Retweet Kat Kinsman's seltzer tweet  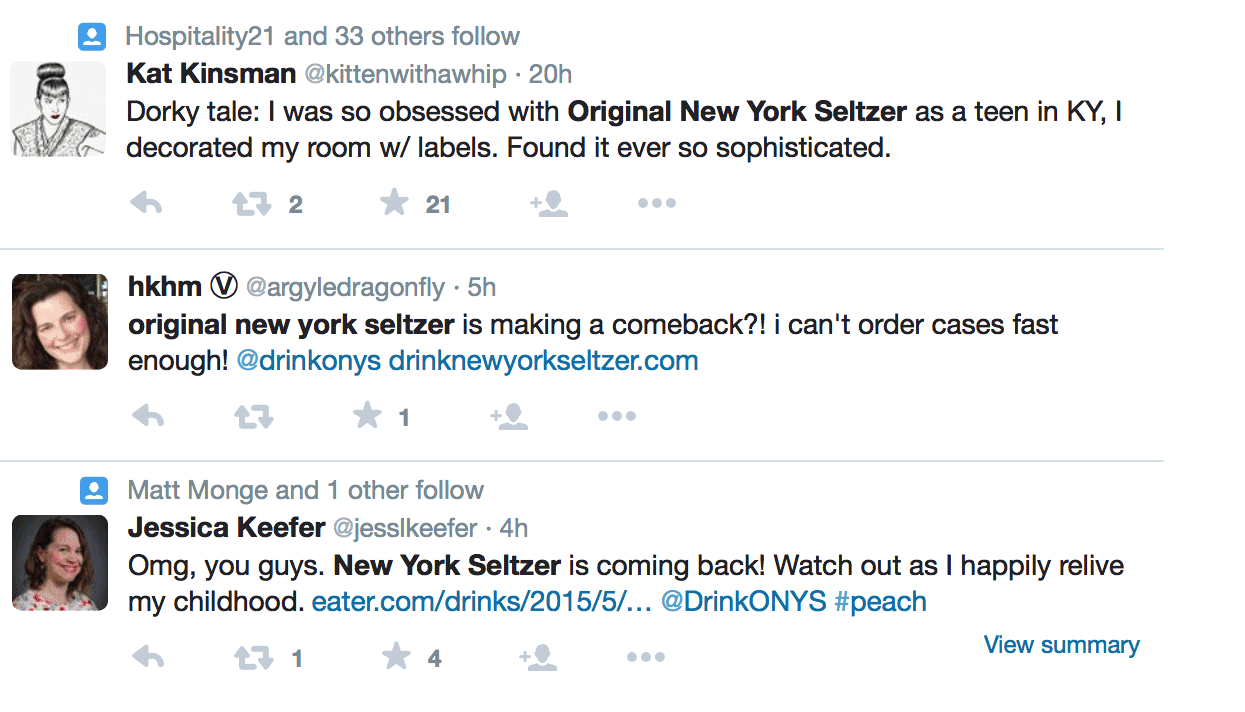252,204
